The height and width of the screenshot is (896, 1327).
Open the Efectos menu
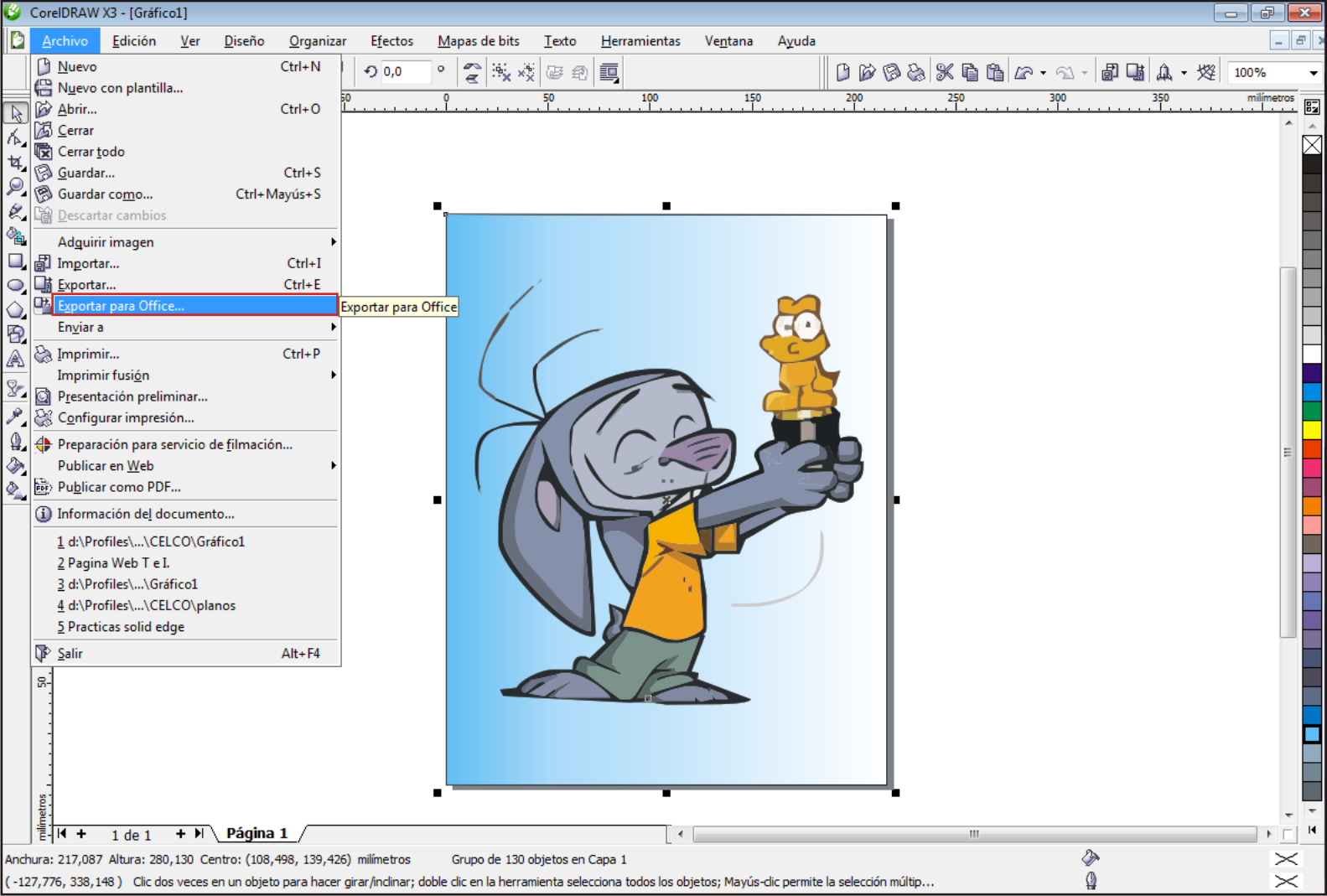tap(391, 41)
